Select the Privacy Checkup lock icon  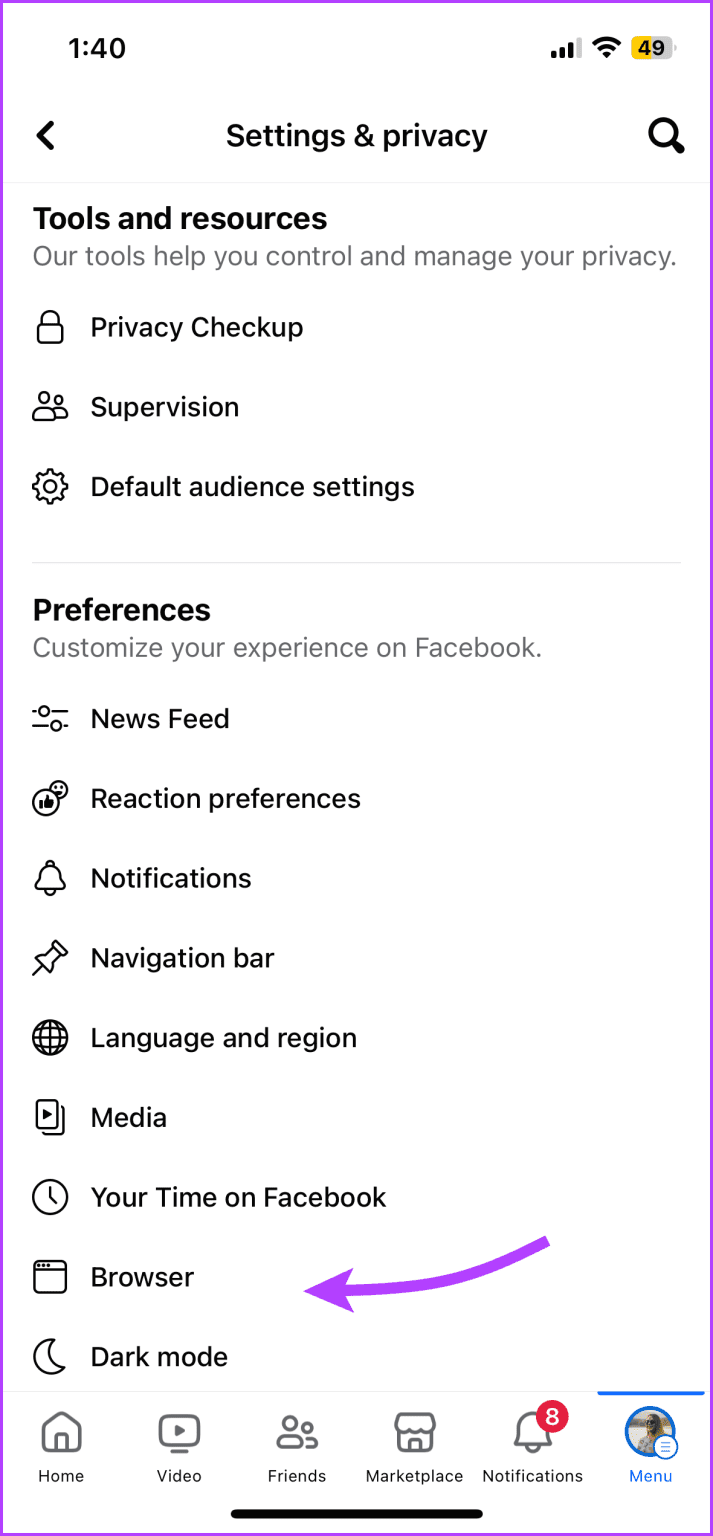(x=50, y=327)
